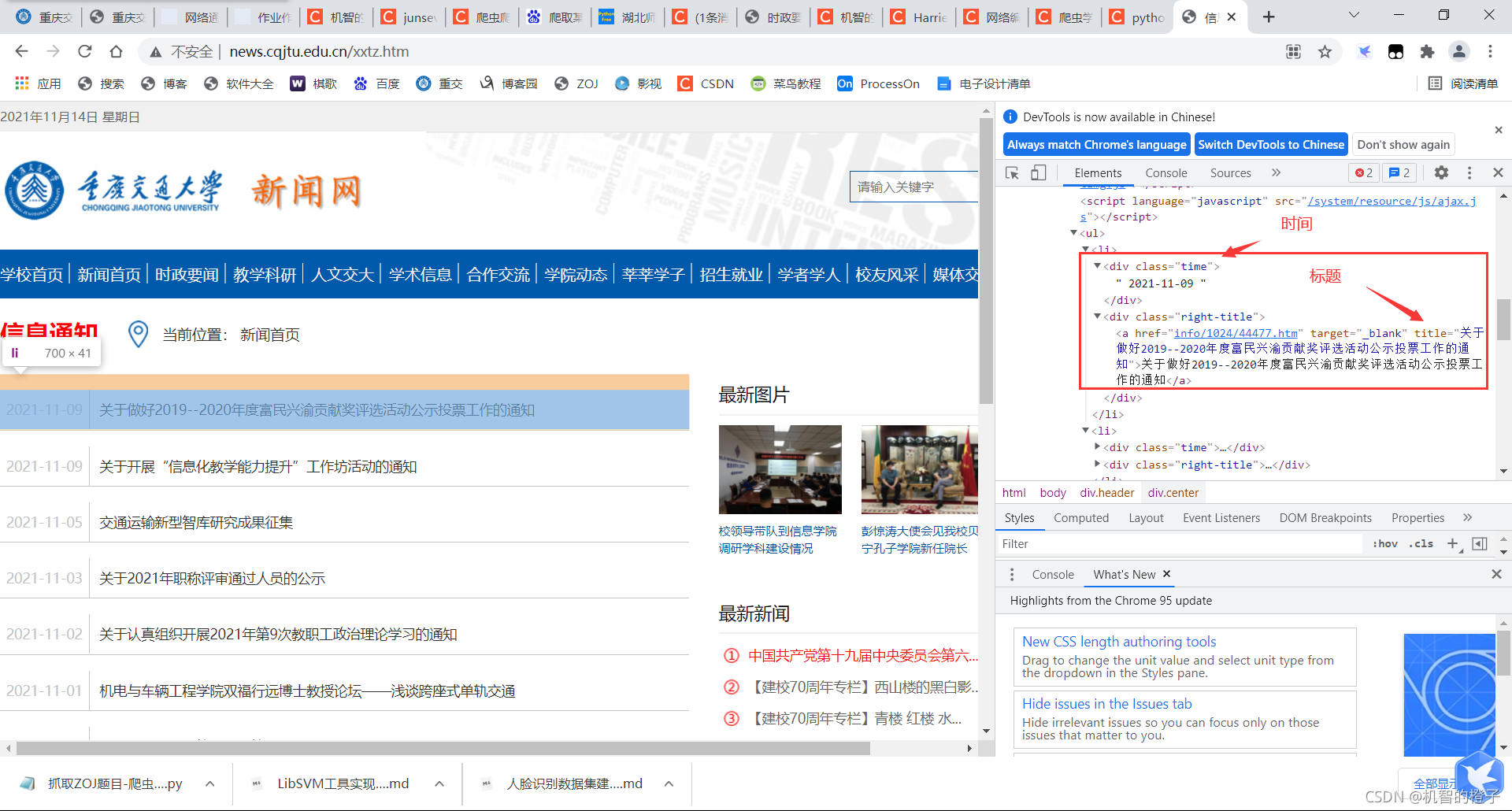Screen dimensions: 1512x811
Task: Open the QR code icon in address bar
Action: pos(1293,51)
